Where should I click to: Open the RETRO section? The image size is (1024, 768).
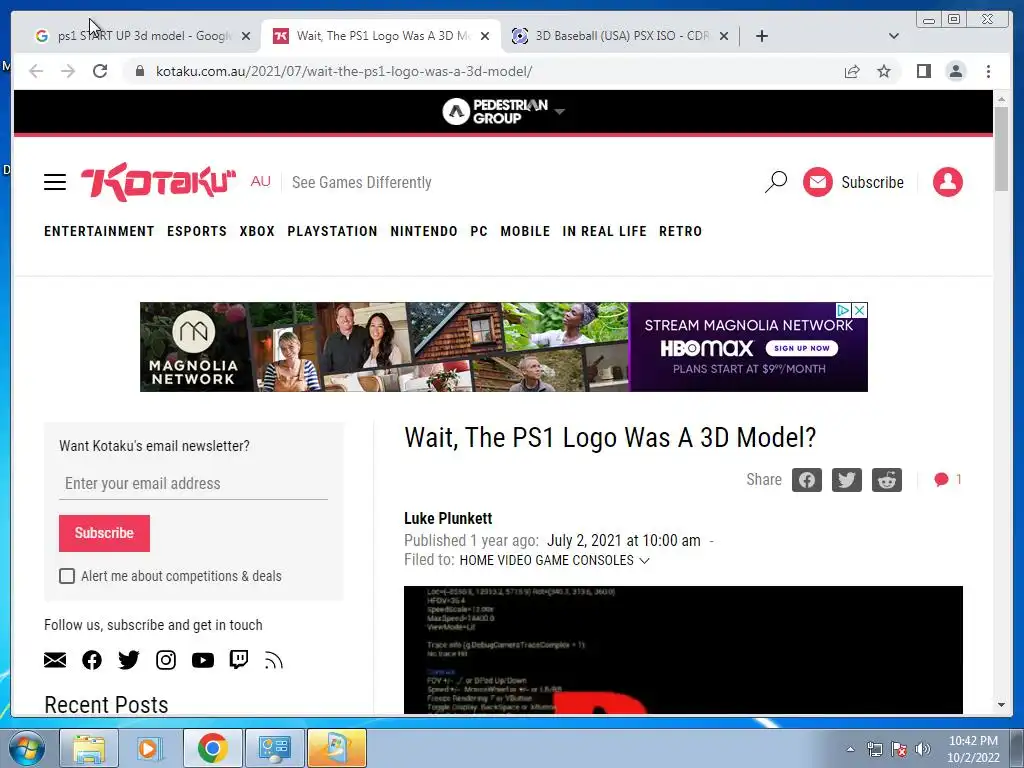(x=680, y=231)
